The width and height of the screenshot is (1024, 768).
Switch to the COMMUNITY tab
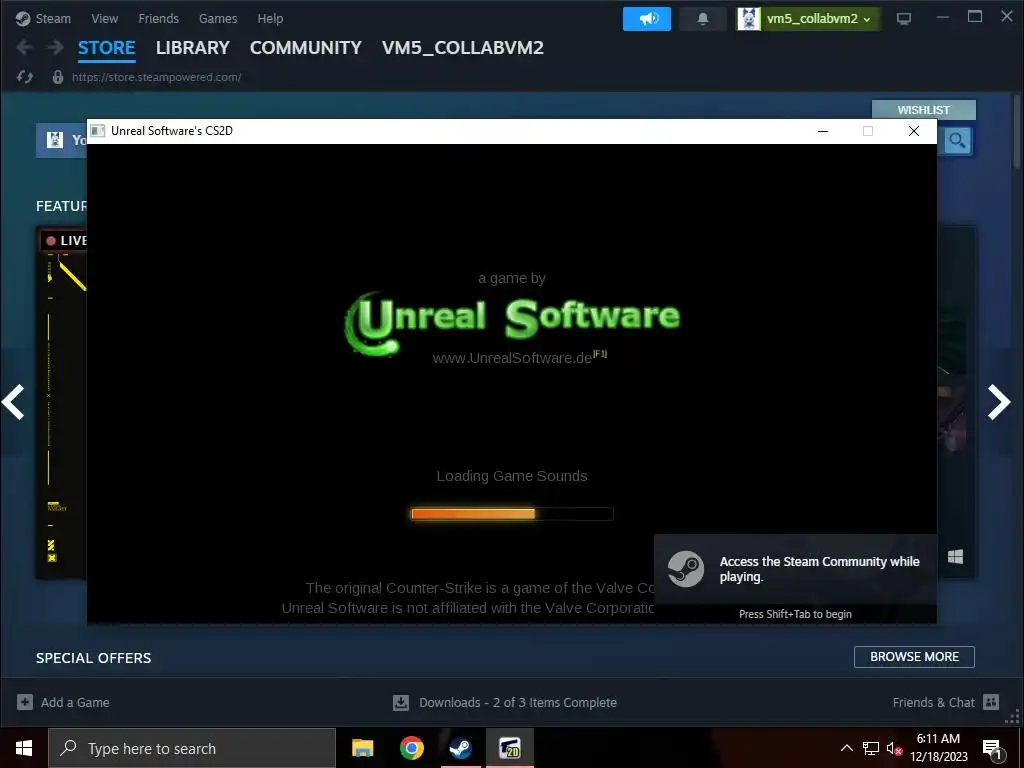coord(306,48)
